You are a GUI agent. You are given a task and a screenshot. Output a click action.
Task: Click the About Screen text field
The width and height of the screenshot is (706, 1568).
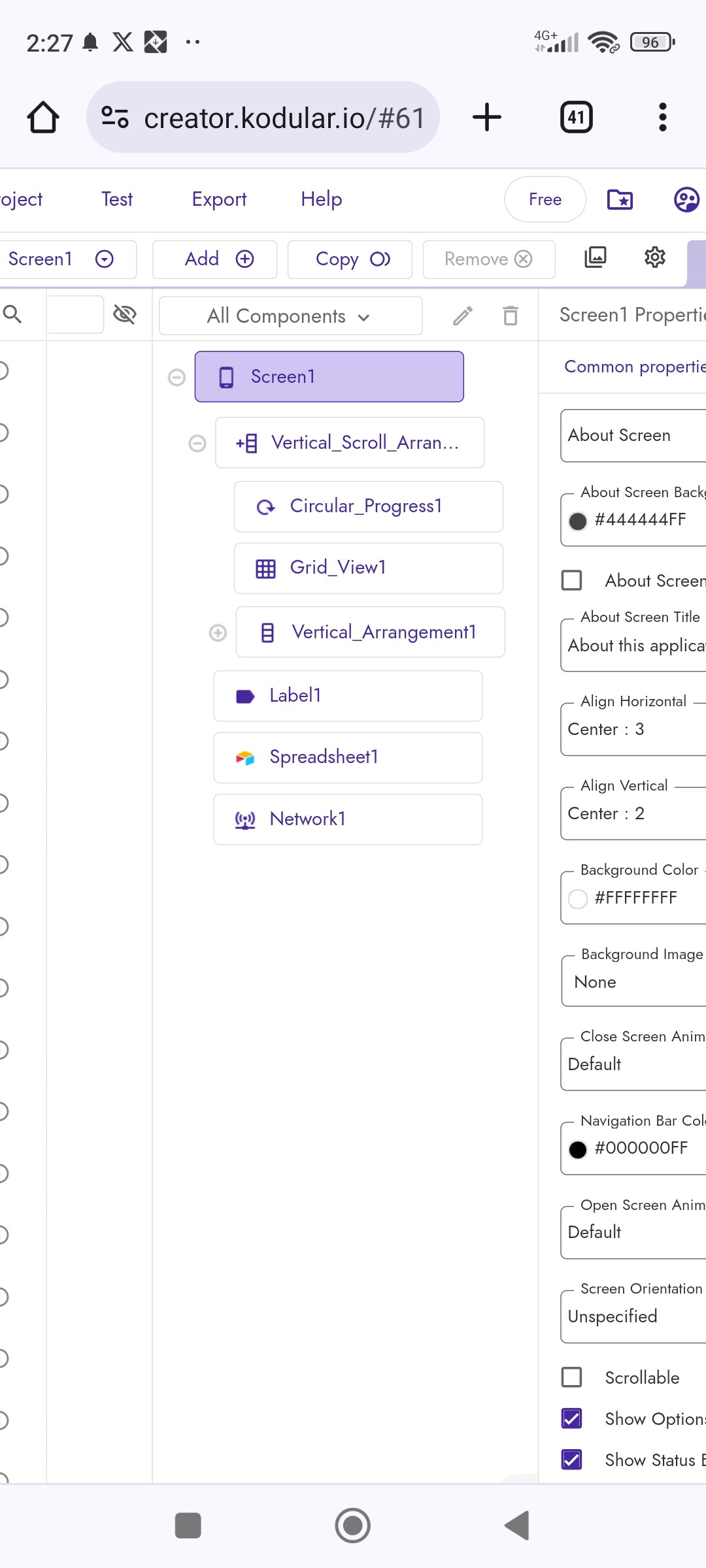(x=633, y=436)
